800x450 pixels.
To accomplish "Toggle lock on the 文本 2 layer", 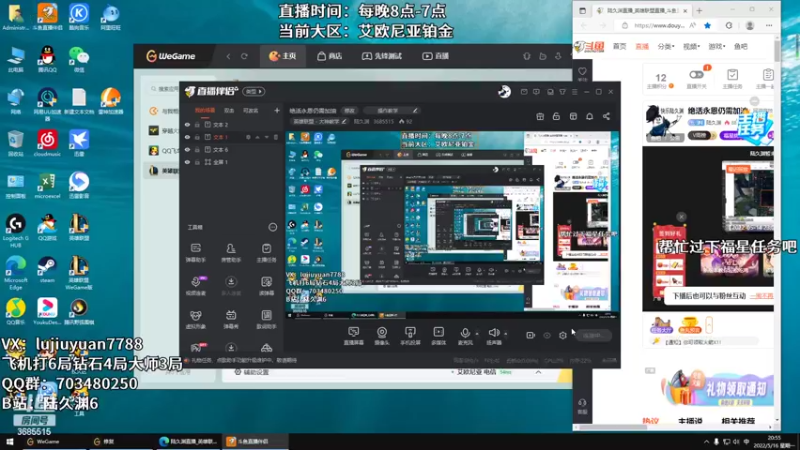I will coord(197,124).
